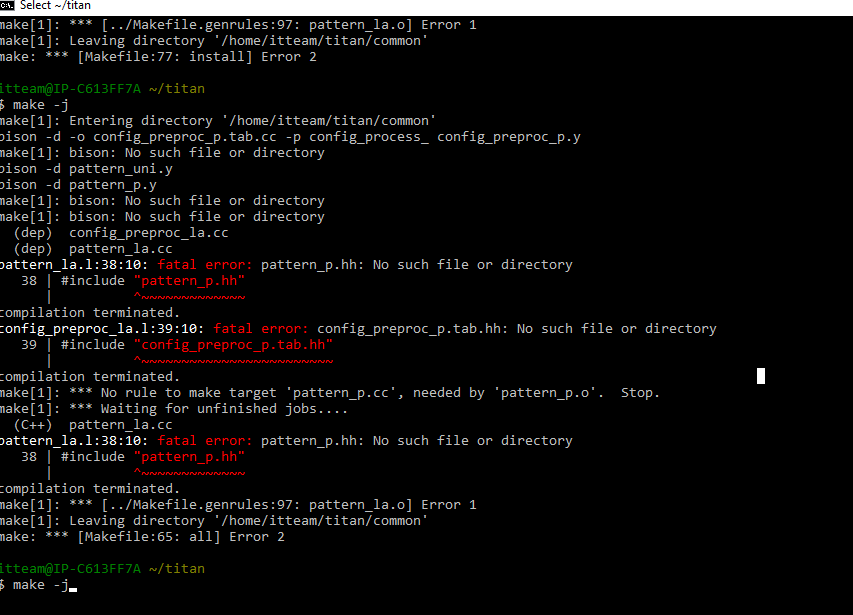Click the bison config_preproc_p.tab.cc command line

tap(290, 136)
